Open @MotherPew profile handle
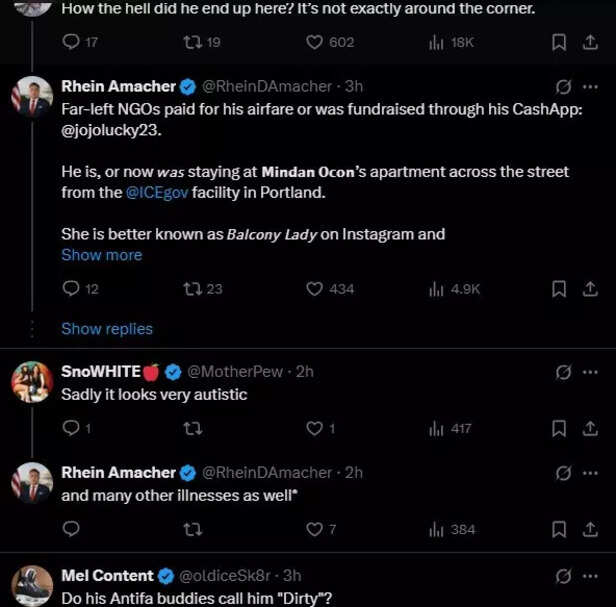 tap(235, 371)
